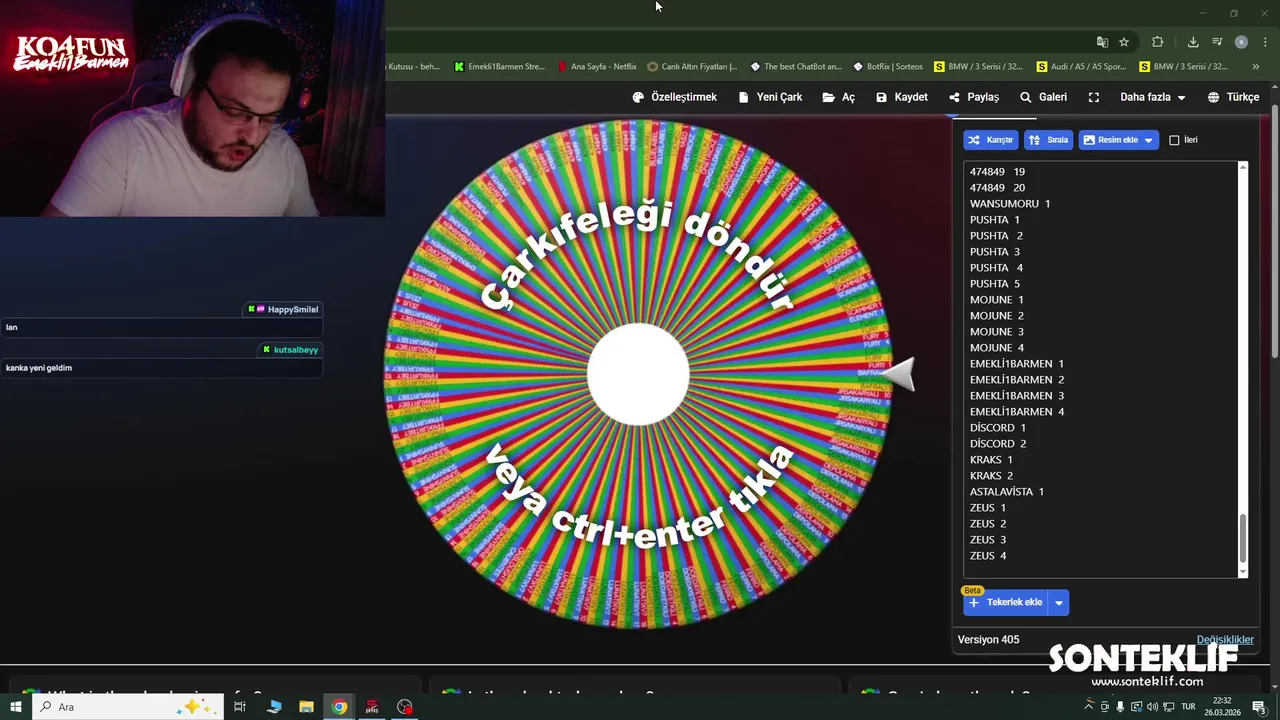
Task: Click the kutsalbeyy chat username
Action: [x=296, y=350]
